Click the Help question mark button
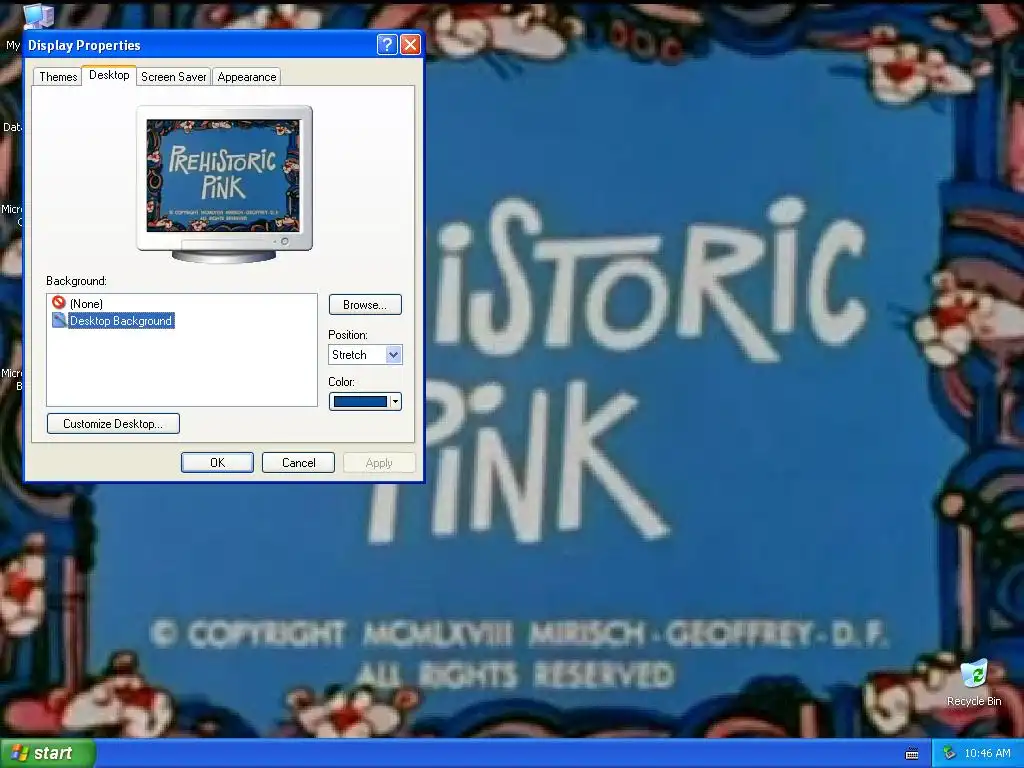Viewport: 1024px width, 768px height. 387,44
